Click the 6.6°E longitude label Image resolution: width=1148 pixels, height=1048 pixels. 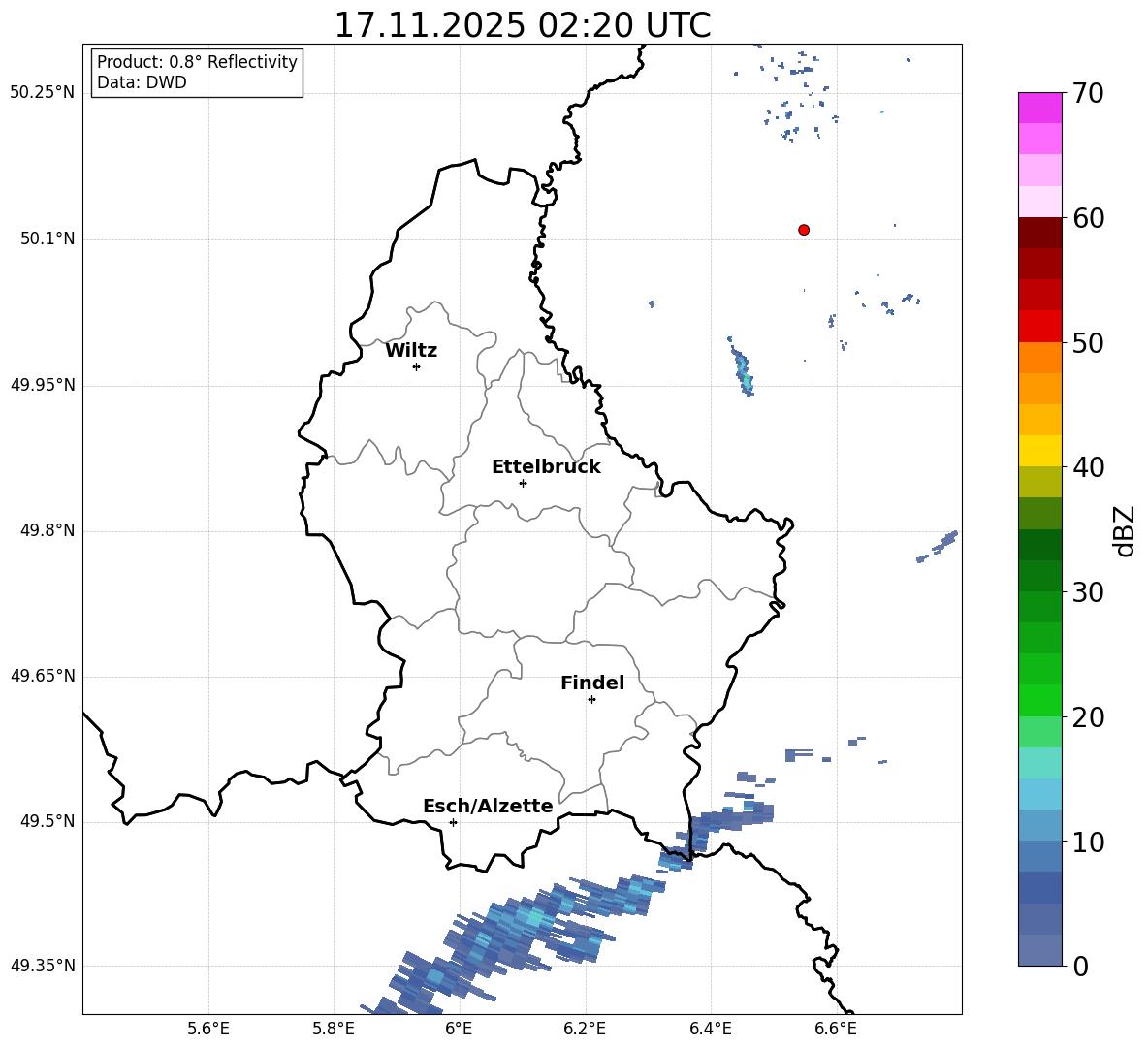pos(836,1029)
